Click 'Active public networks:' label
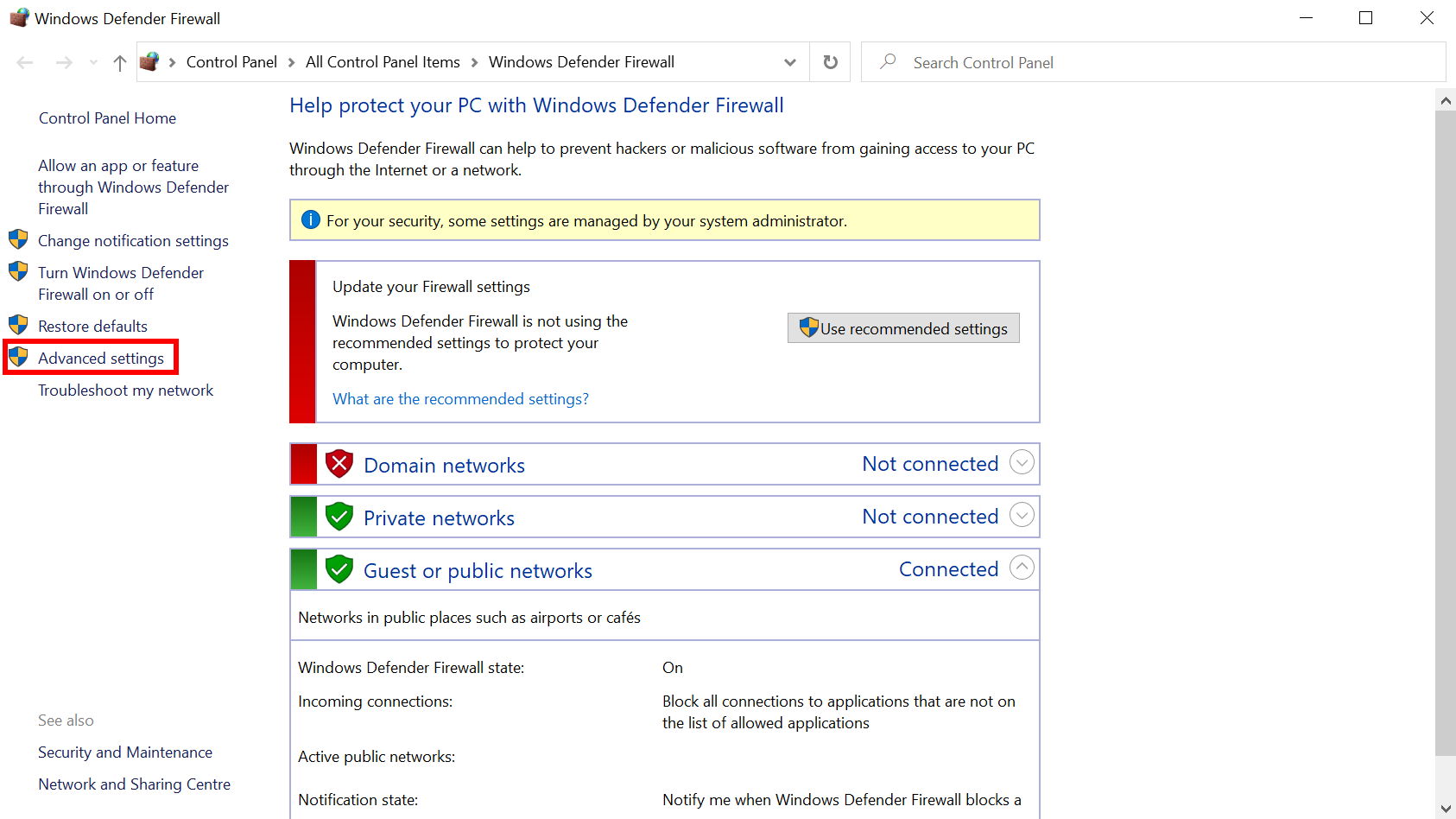The width and height of the screenshot is (1456, 819). 377,757
